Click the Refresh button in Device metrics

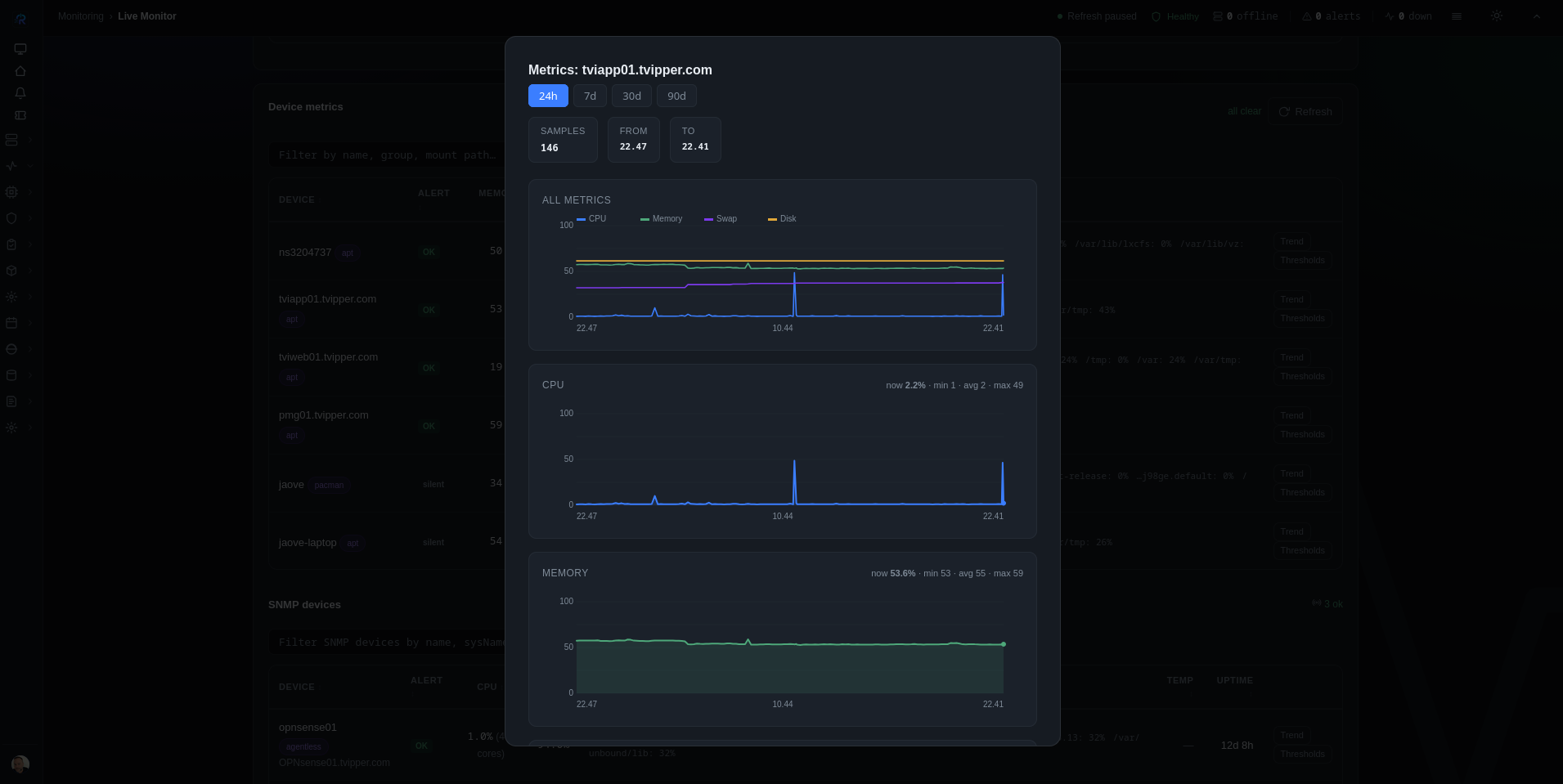click(x=1305, y=112)
